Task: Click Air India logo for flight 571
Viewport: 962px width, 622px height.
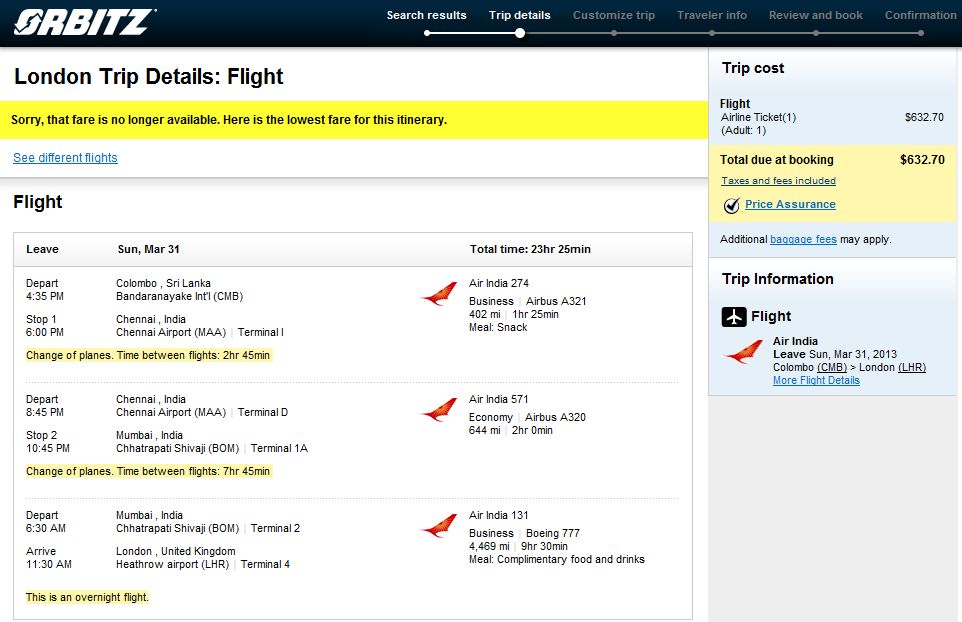Action: [439, 410]
